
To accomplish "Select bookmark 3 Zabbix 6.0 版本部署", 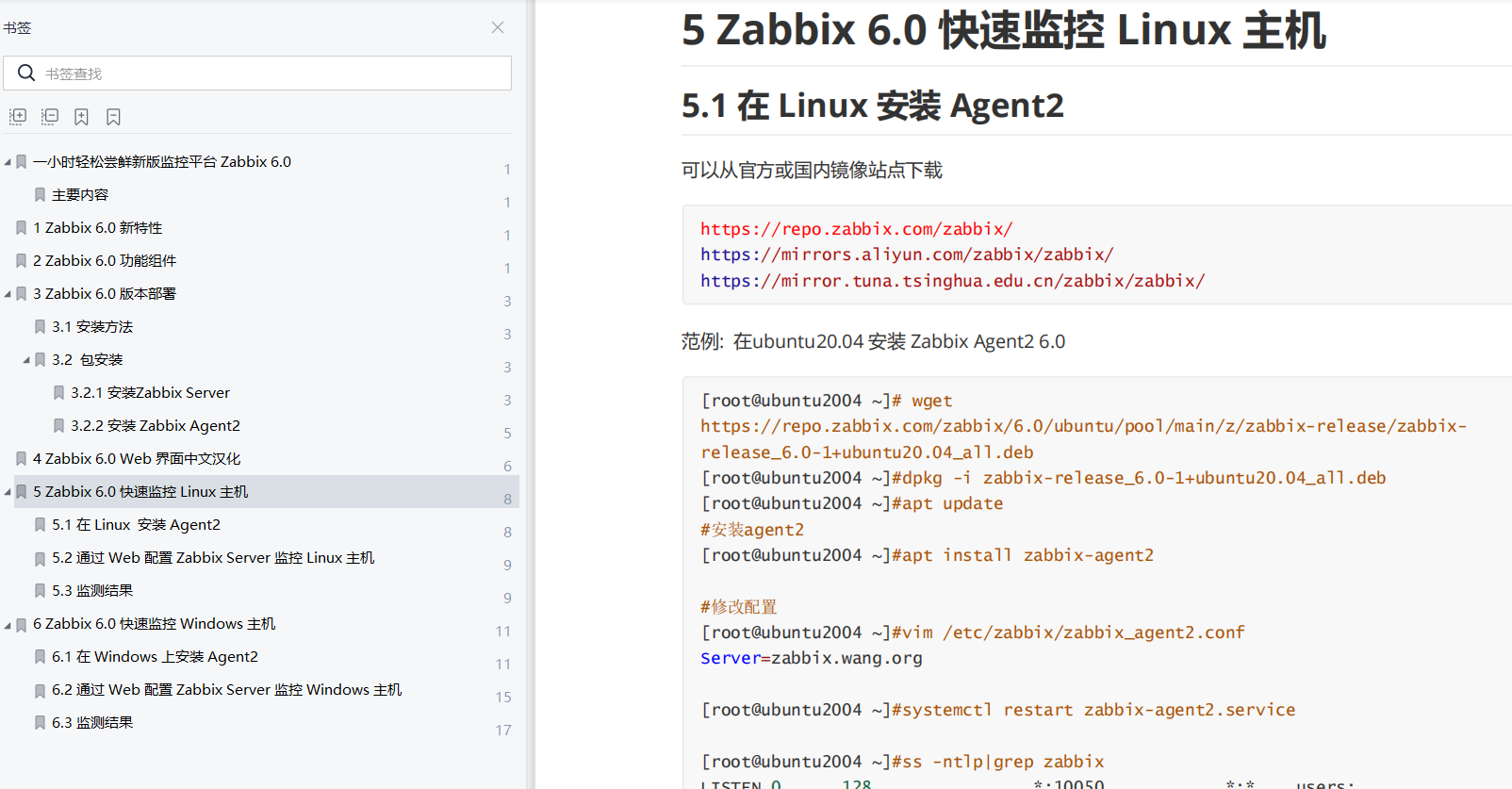I will 105,294.
